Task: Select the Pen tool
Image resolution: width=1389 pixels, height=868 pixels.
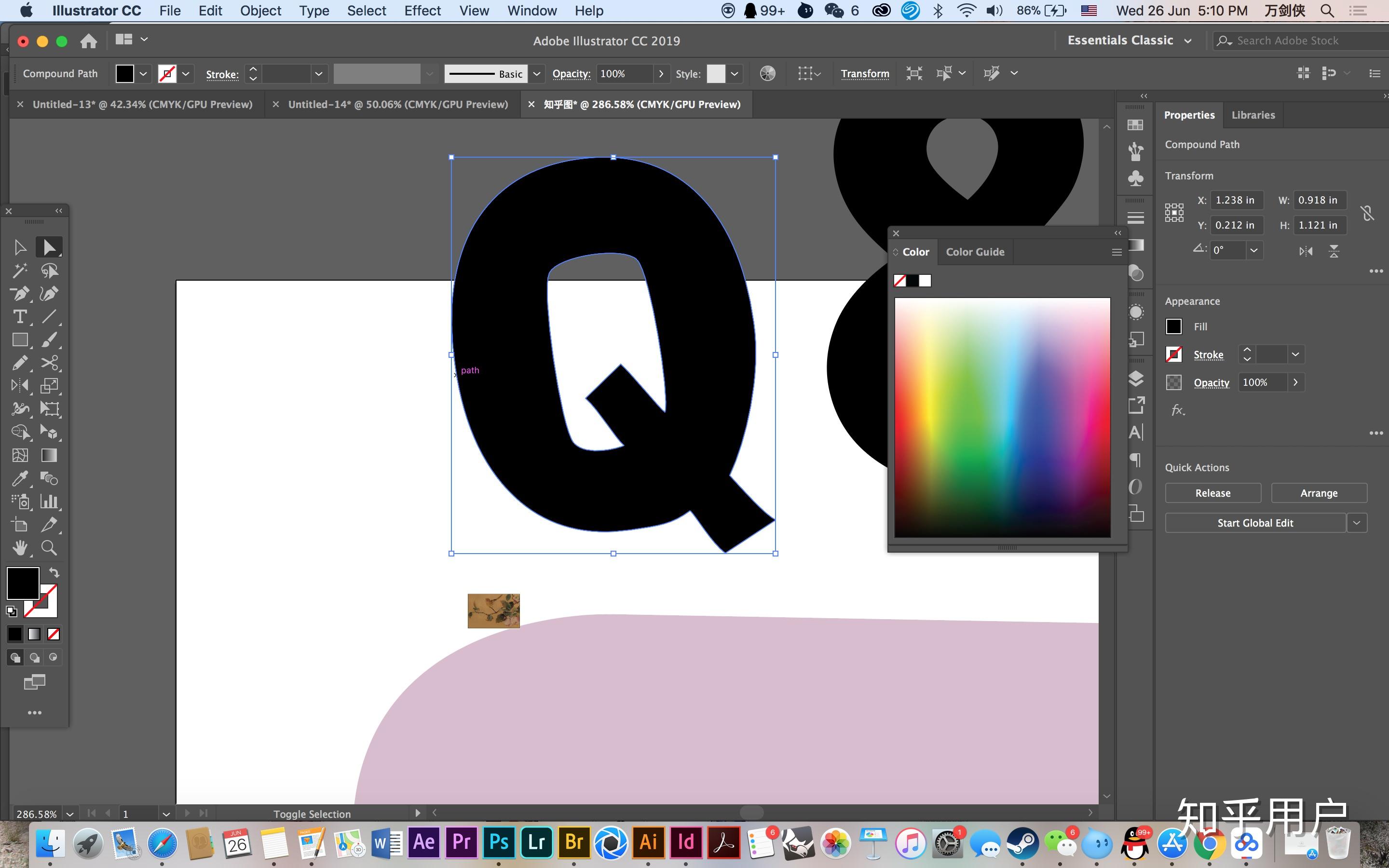Action: (x=19, y=294)
